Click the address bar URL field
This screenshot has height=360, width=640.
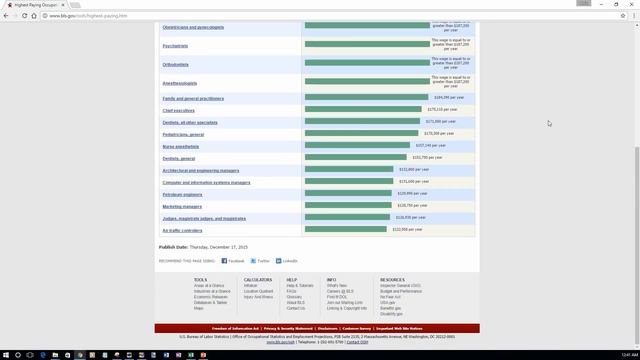coord(331,16)
